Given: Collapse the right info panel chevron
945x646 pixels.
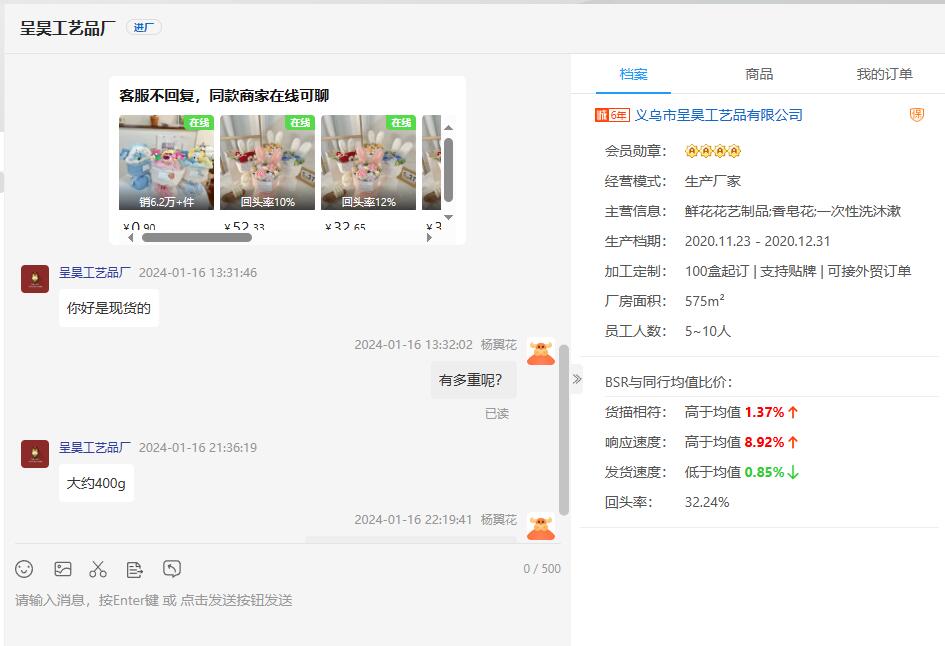Looking at the screenshot, I should coord(577,379).
